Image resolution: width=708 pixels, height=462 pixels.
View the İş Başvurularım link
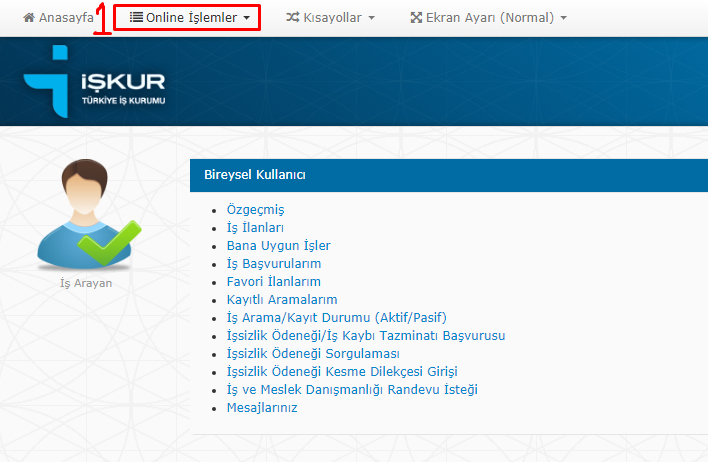(x=274, y=263)
